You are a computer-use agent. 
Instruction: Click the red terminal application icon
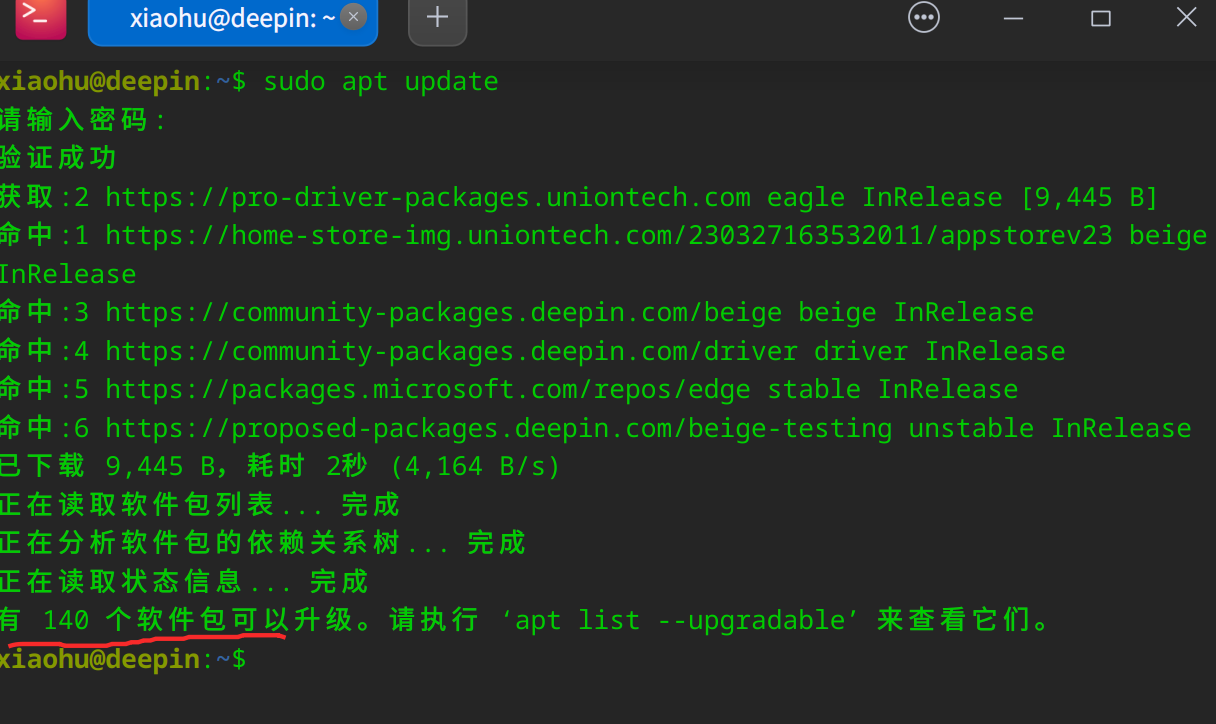point(40,20)
